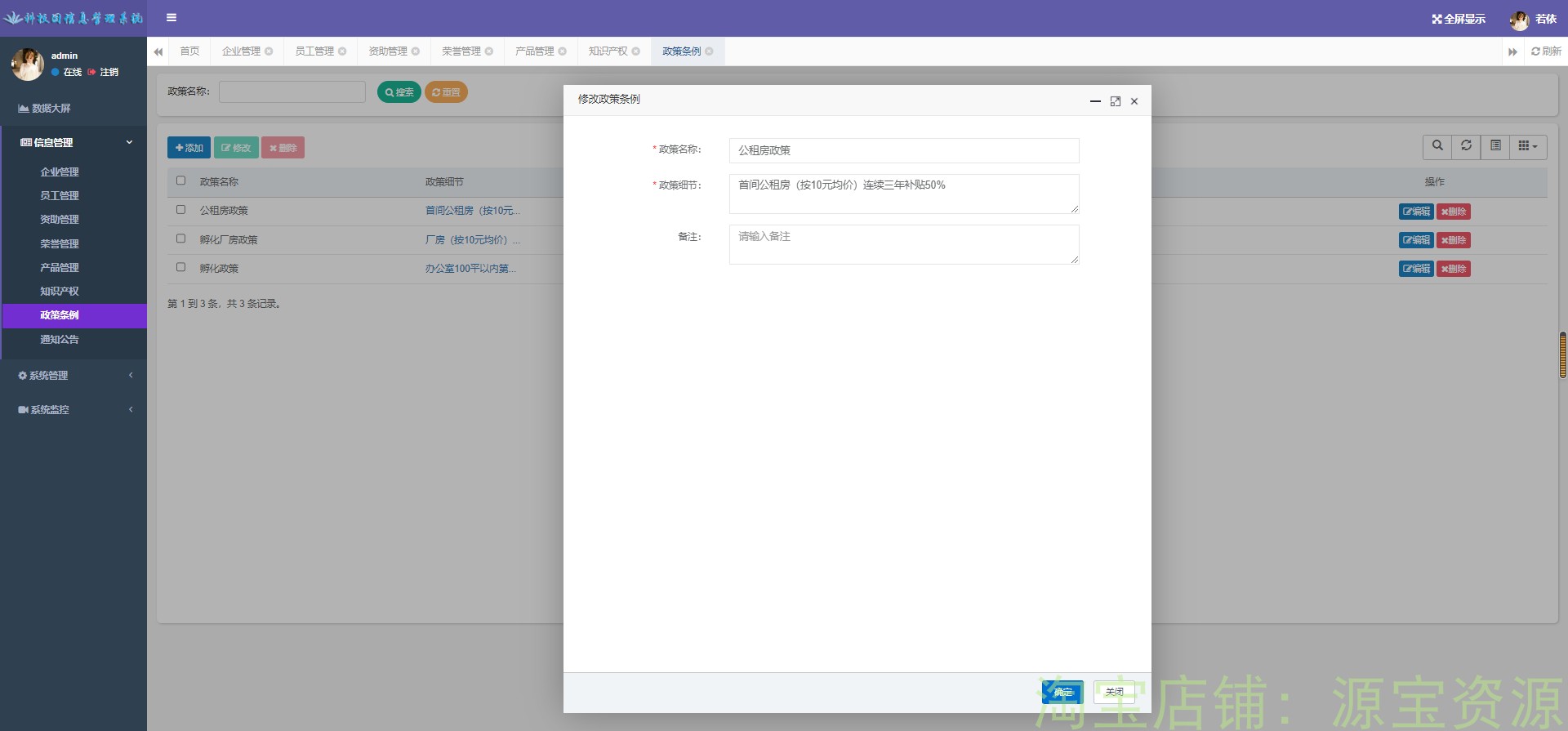The height and width of the screenshot is (731, 1568).
Task: Close the 员工管理 tab via its x icon
Action: pos(342,51)
